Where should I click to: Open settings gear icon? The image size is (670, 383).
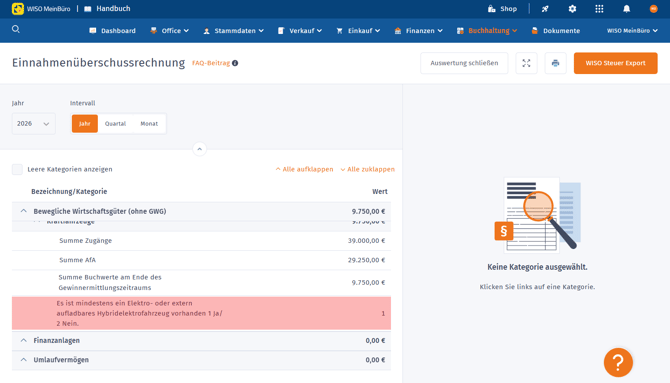click(x=572, y=9)
